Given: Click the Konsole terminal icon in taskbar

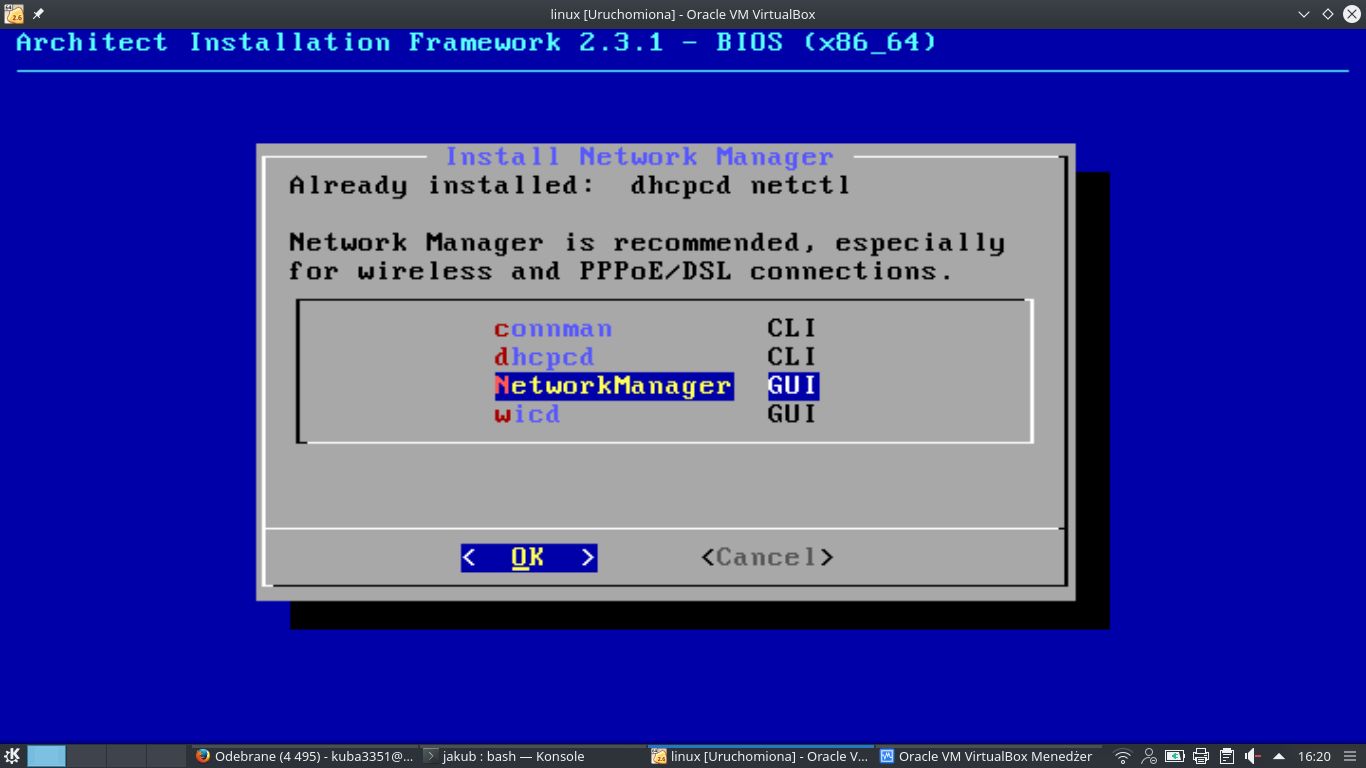Looking at the screenshot, I should pyautogui.click(x=431, y=756).
